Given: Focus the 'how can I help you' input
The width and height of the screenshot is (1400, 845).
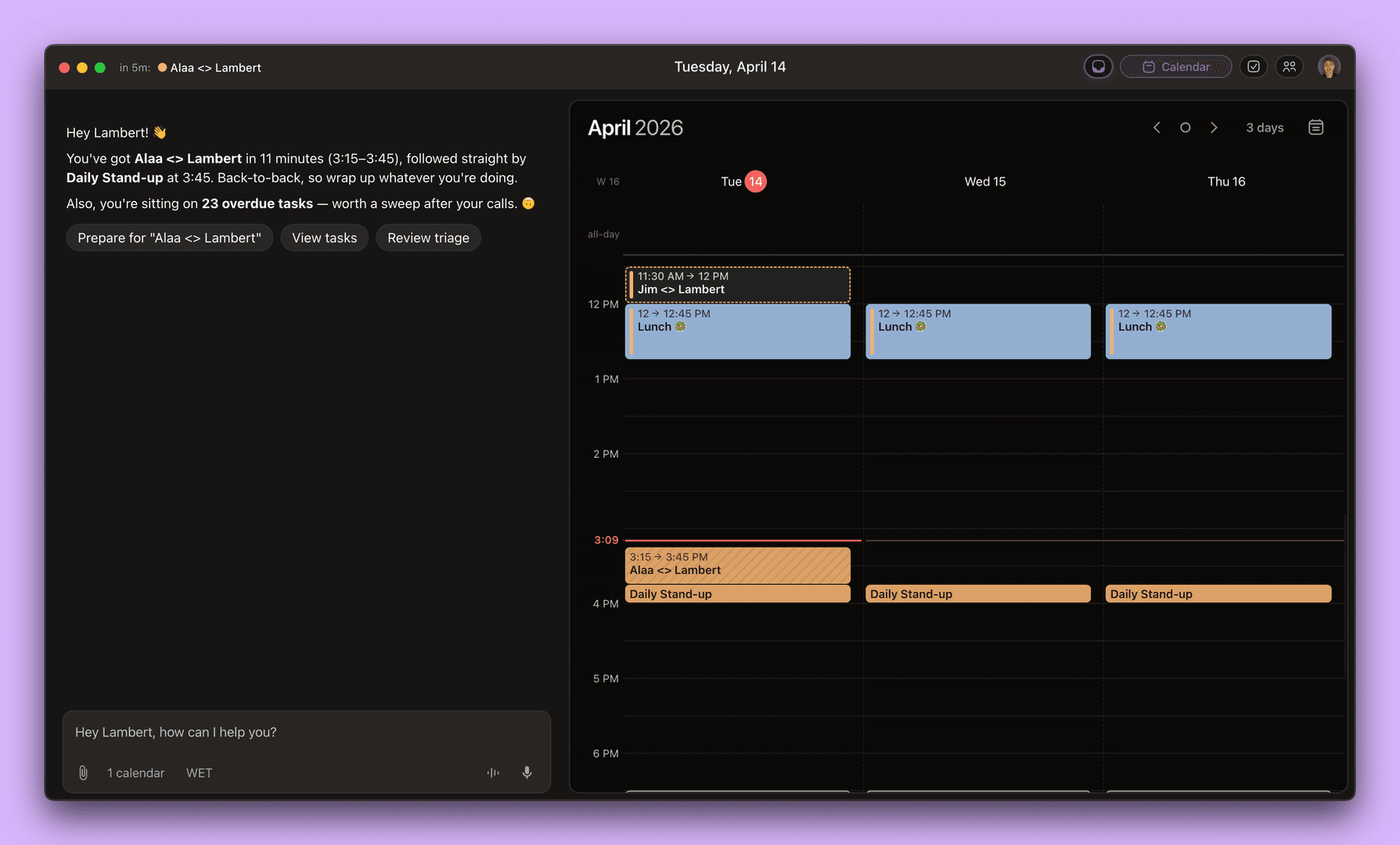Looking at the screenshot, I should pos(307,732).
